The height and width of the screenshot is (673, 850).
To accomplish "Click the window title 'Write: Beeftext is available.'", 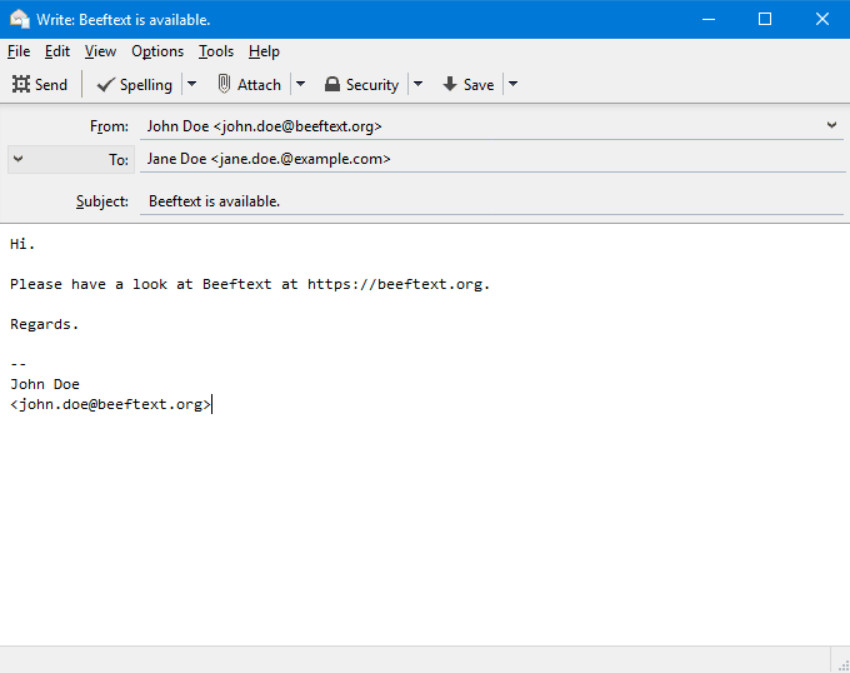I will click(x=123, y=20).
